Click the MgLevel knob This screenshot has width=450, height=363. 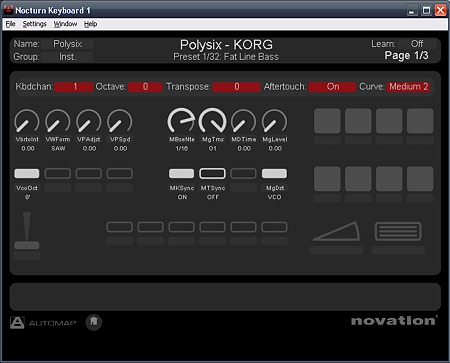pos(274,121)
